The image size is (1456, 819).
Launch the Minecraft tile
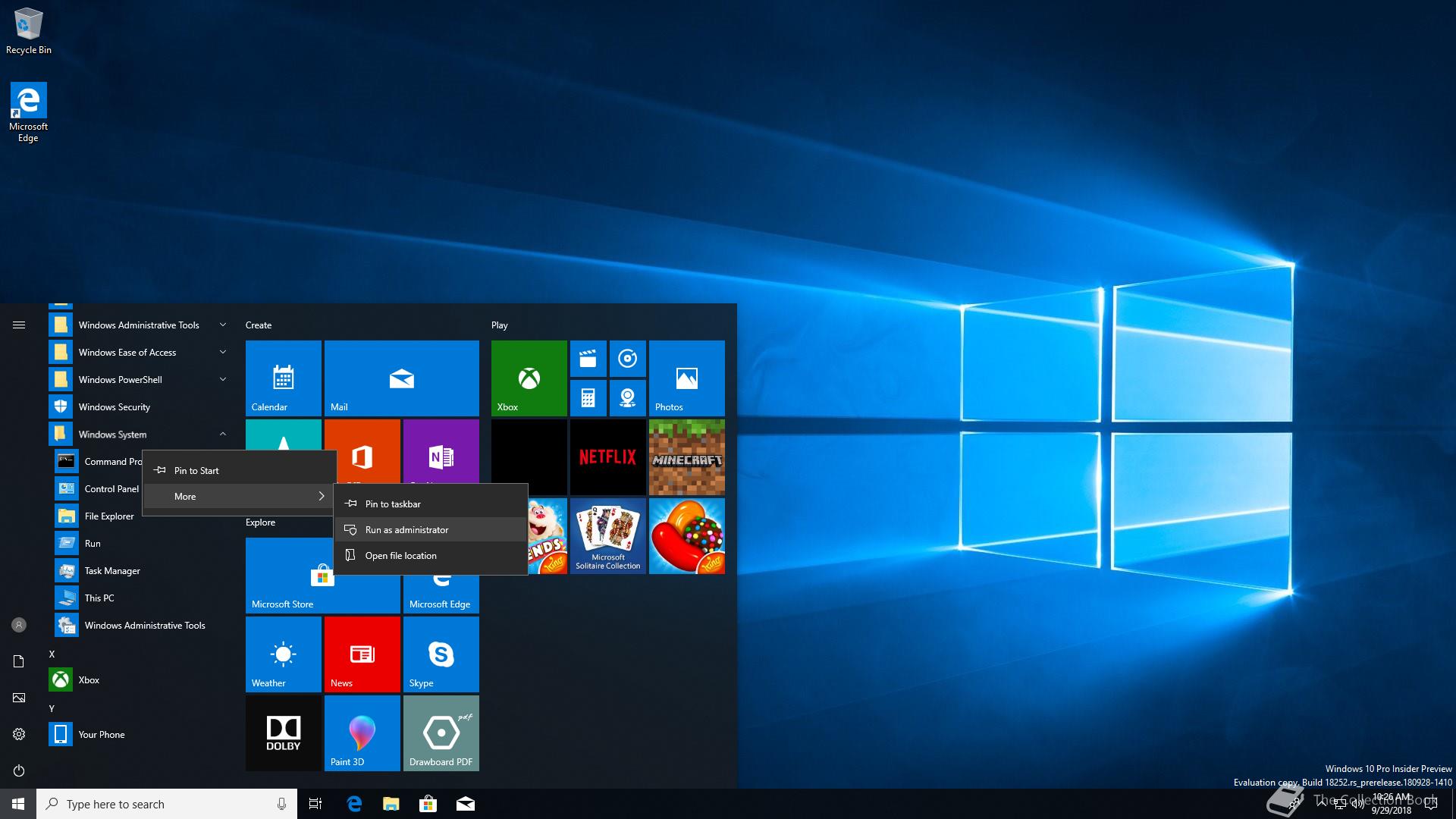(x=687, y=457)
